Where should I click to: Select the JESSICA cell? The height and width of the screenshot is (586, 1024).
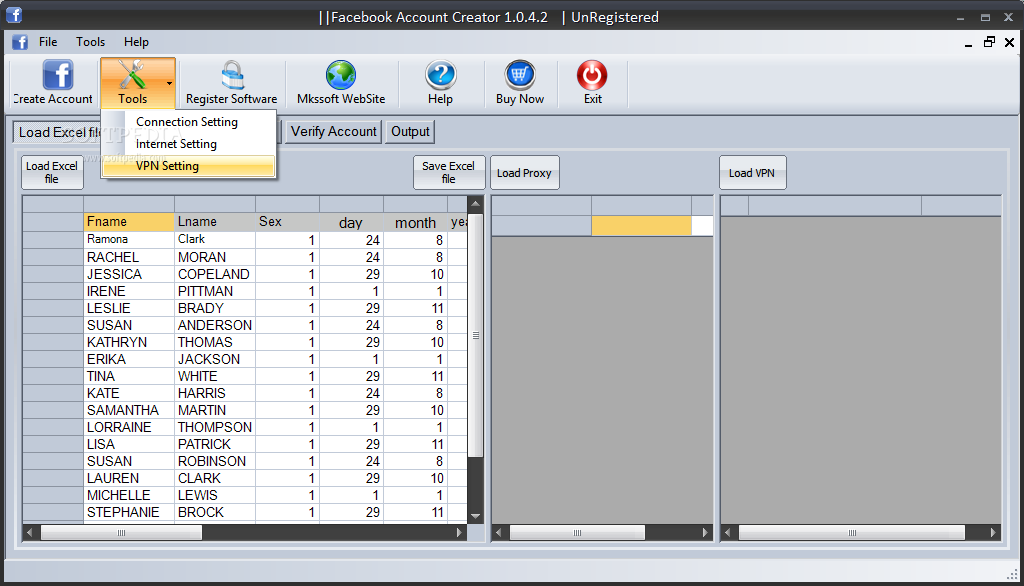click(129, 274)
